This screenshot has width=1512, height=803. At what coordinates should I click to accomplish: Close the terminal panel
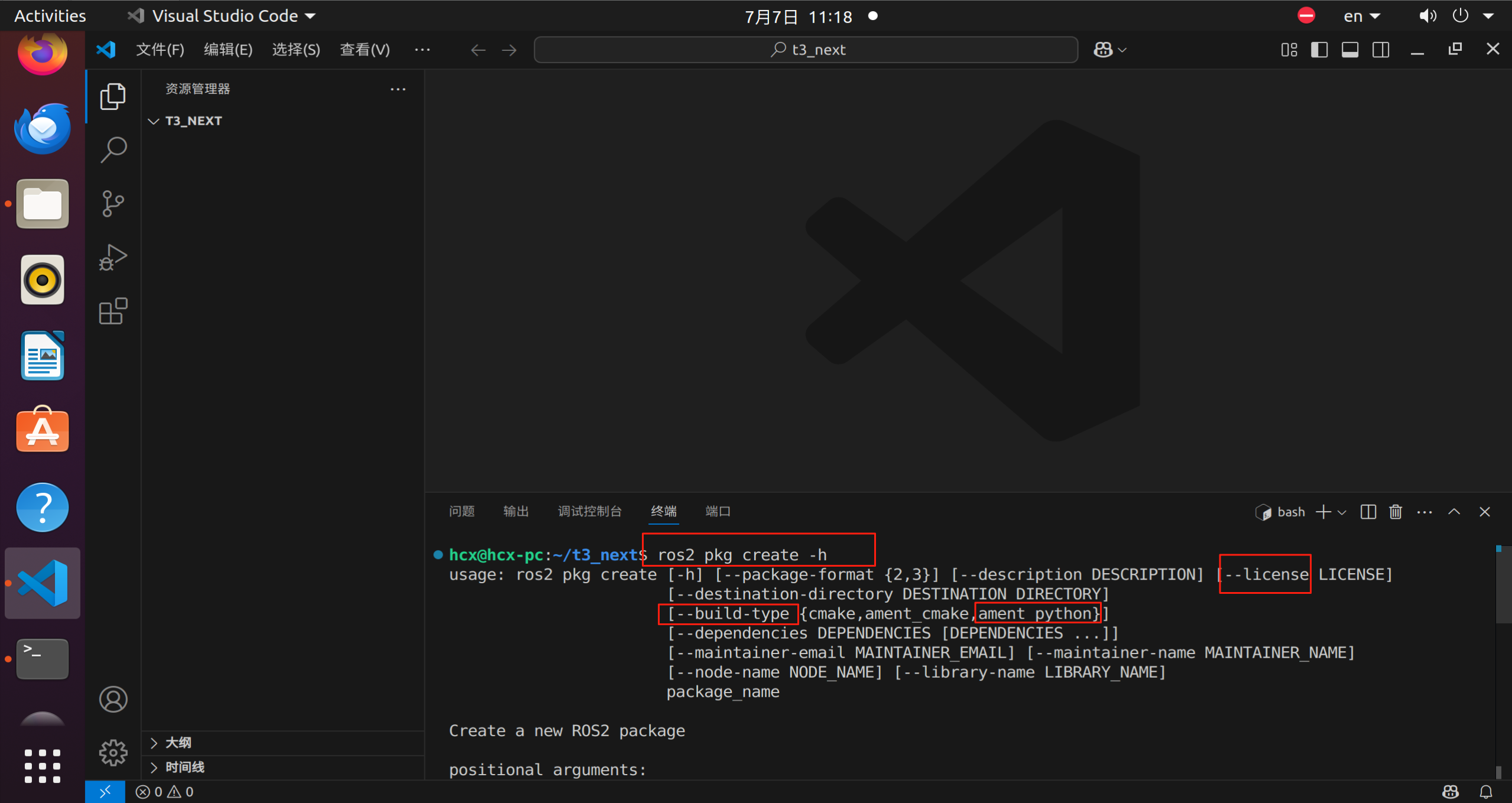click(1484, 512)
